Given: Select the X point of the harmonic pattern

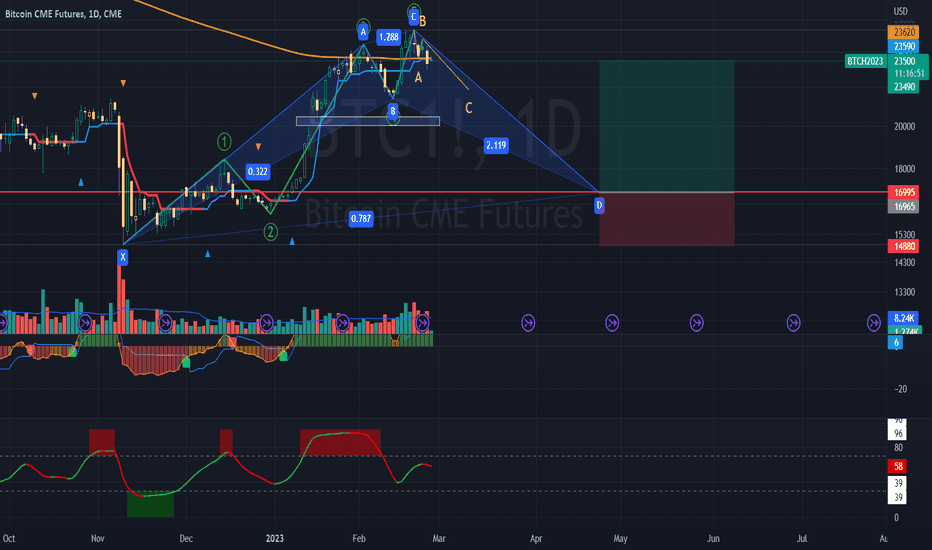Looking at the screenshot, I should tap(123, 257).
